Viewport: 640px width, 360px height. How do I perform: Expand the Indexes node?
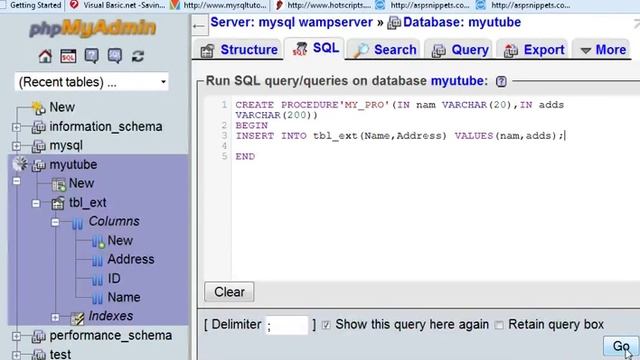[x=55, y=317]
